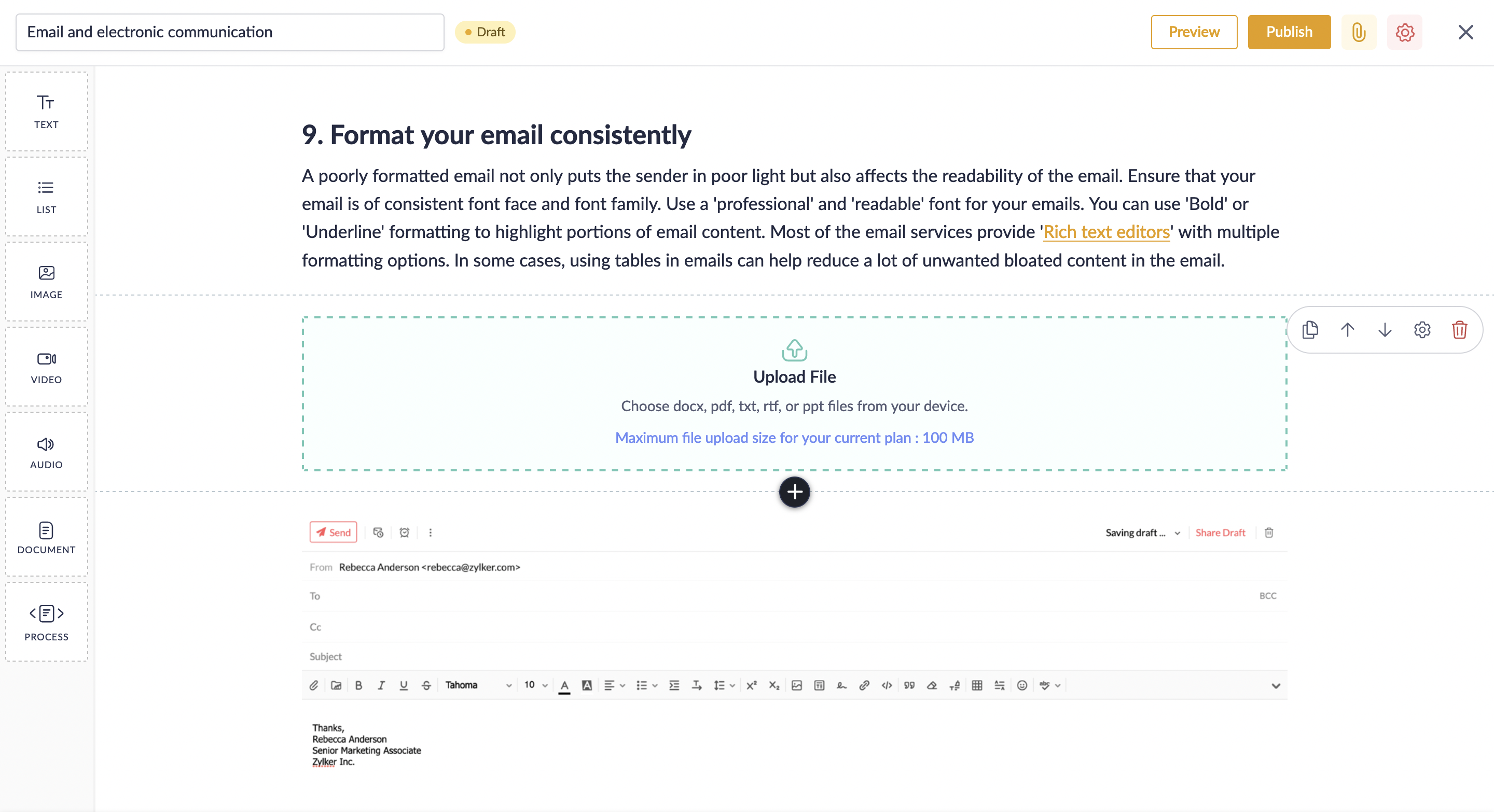Click the article title input field
Image resolution: width=1494 pixels, height=812 pixels.
[x=230, y=33]
